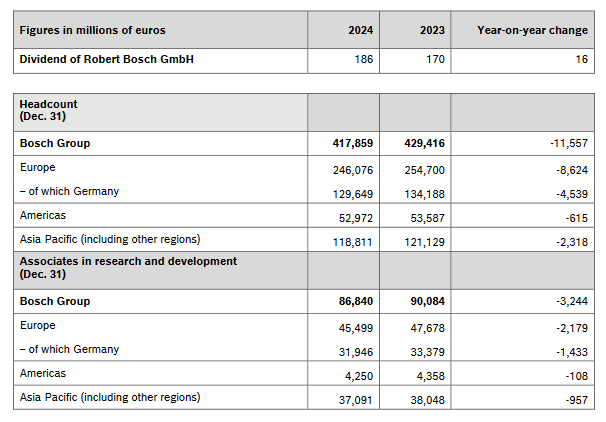This screenshot has width=606, height=422.
Task: Select Germany headcount 129,649
Action: [x=353, y=194]
